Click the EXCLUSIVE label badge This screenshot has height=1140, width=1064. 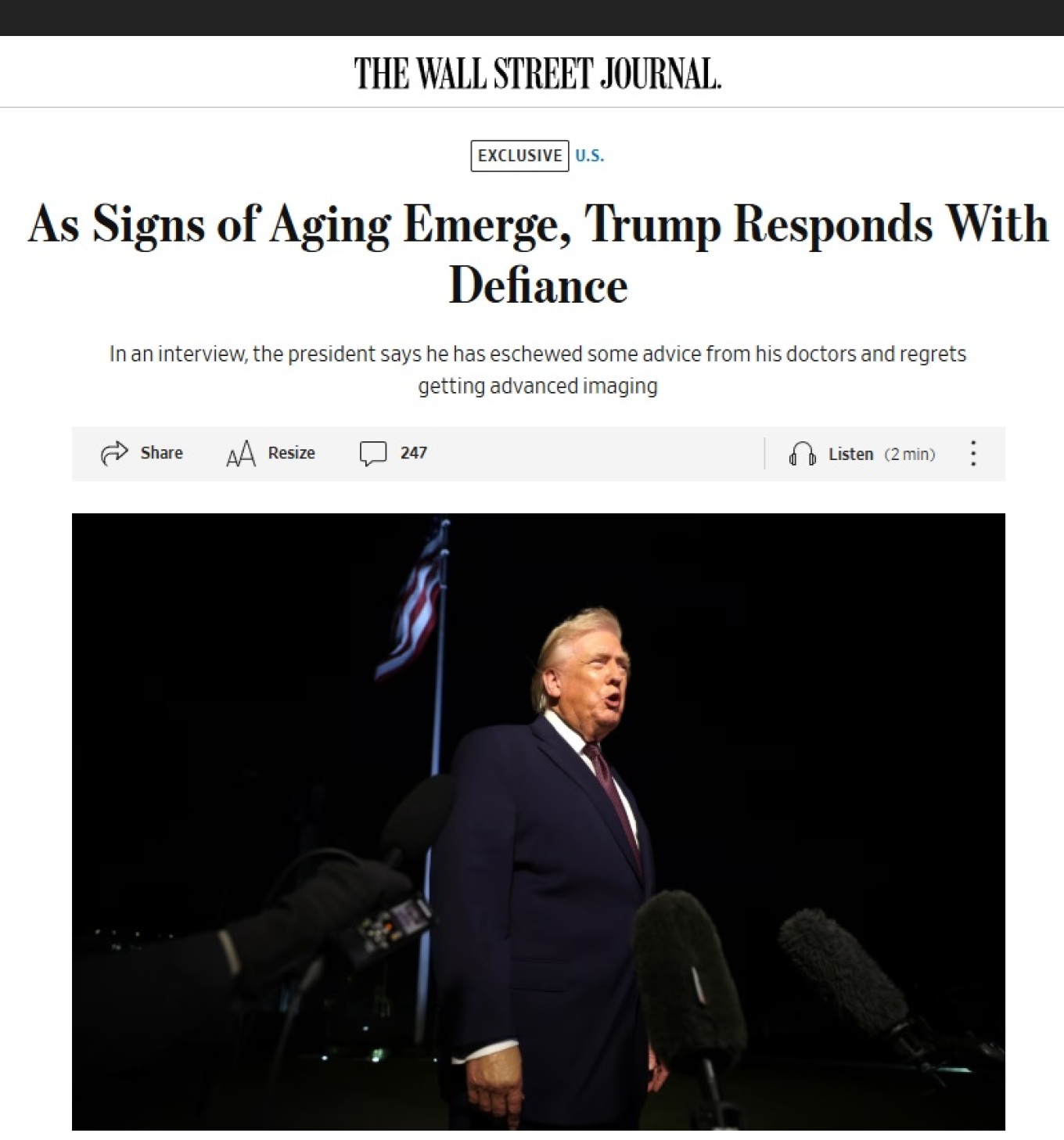[x=519, y=156]
